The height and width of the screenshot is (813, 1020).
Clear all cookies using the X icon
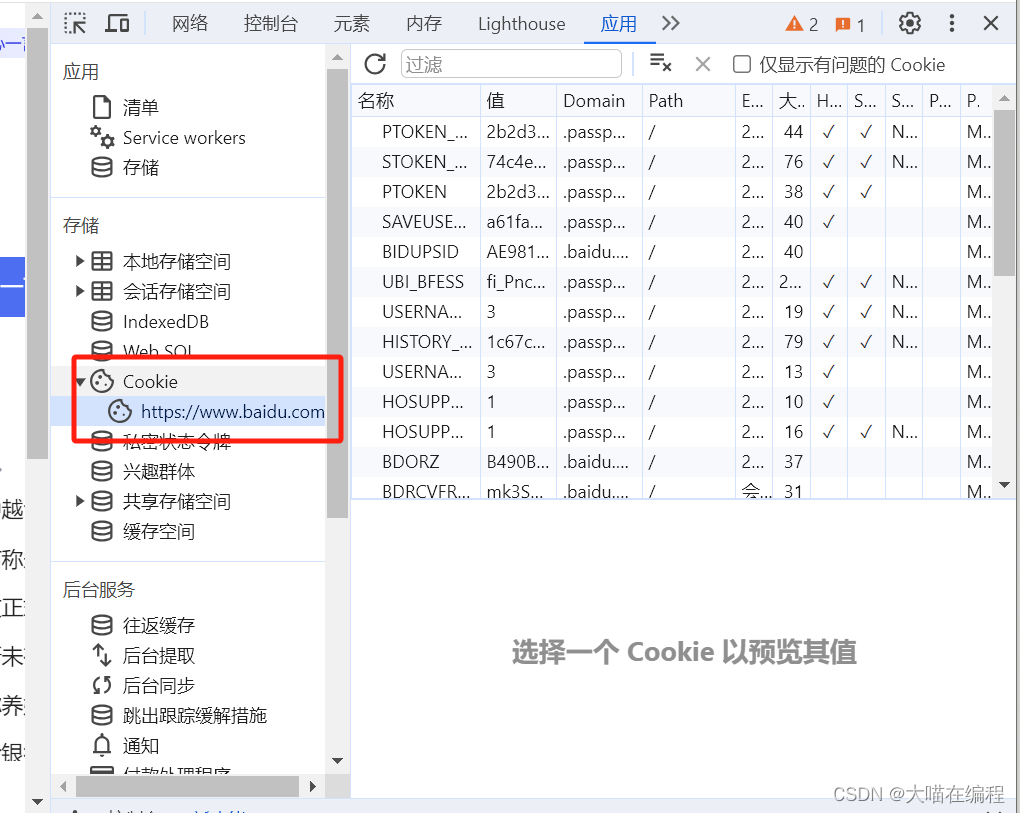(703, 64)
